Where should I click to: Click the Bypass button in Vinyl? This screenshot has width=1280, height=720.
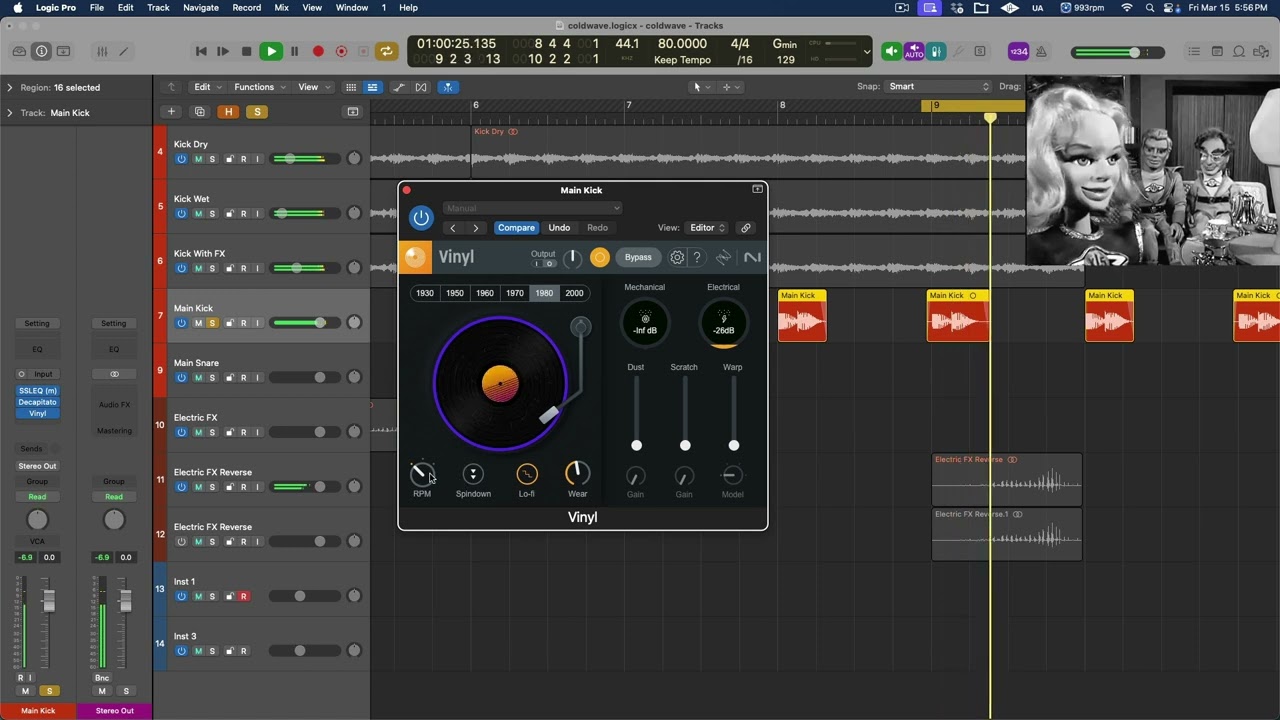click(x=638, y=257)
